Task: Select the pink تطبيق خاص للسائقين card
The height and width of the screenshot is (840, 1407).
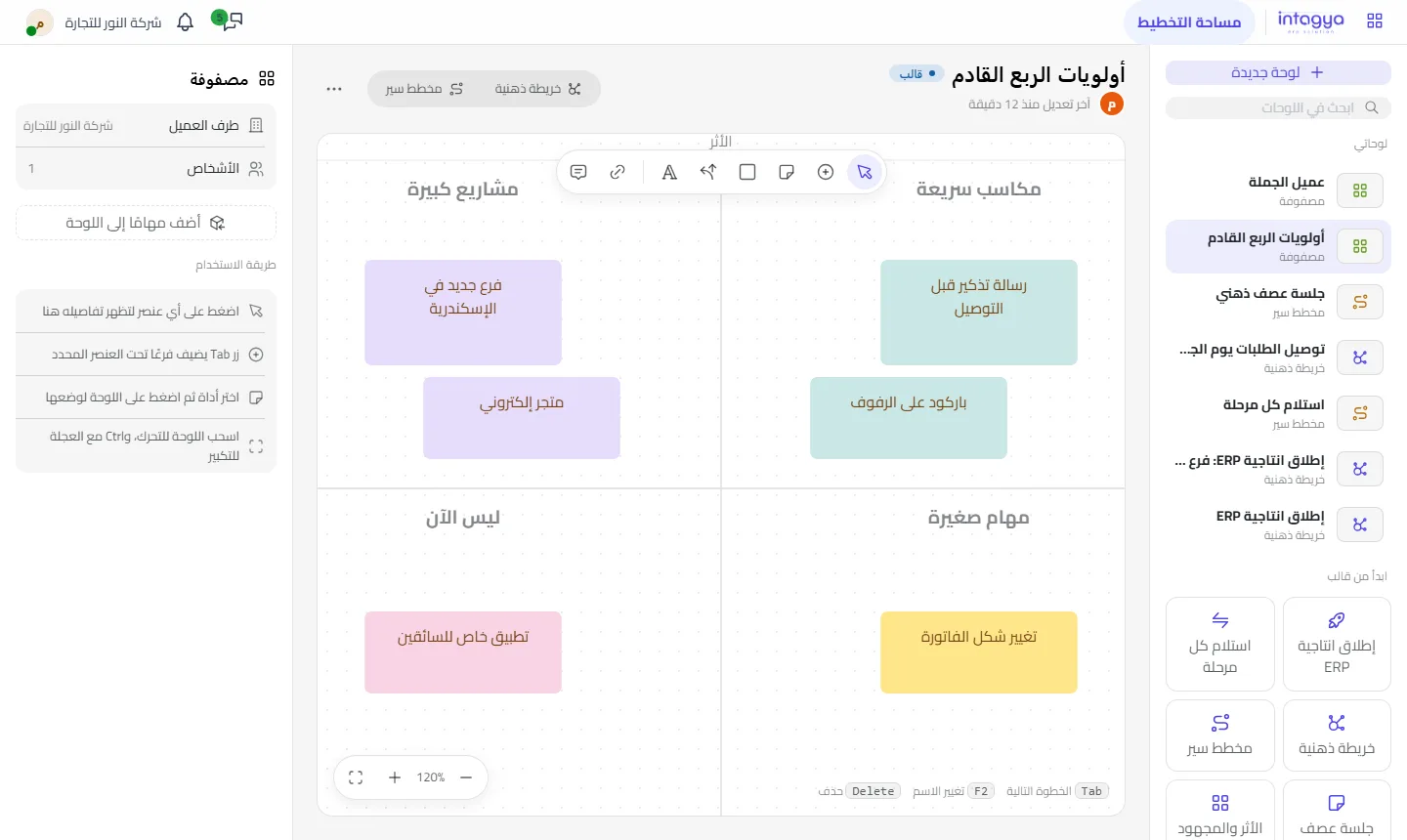Action: 463,652
